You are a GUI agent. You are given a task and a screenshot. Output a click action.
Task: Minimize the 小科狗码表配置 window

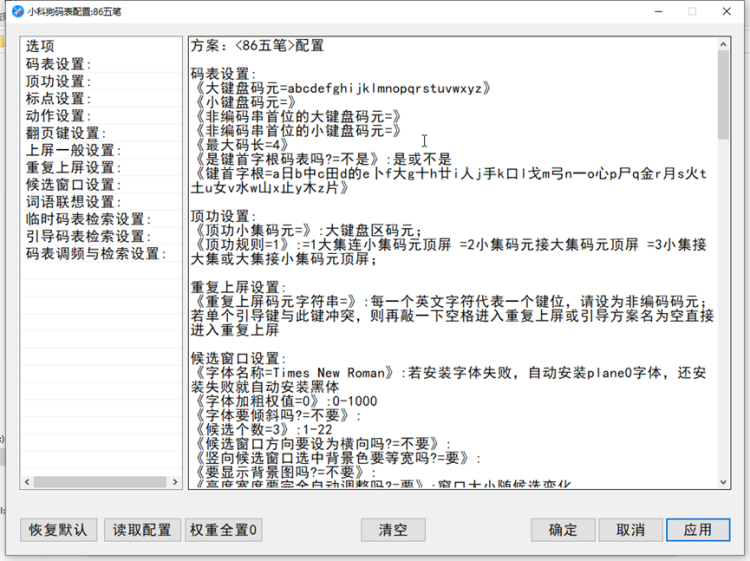659,11
